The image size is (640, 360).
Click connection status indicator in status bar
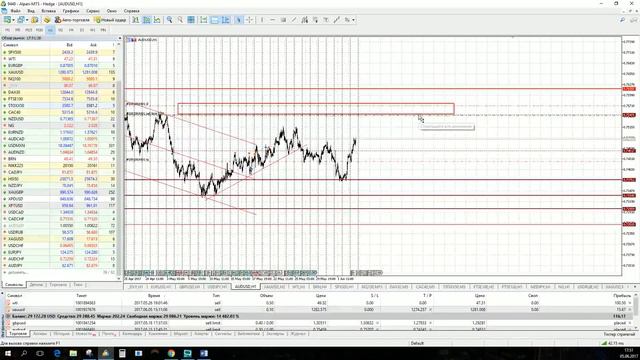pyautogui.click(x=612, y=343)
